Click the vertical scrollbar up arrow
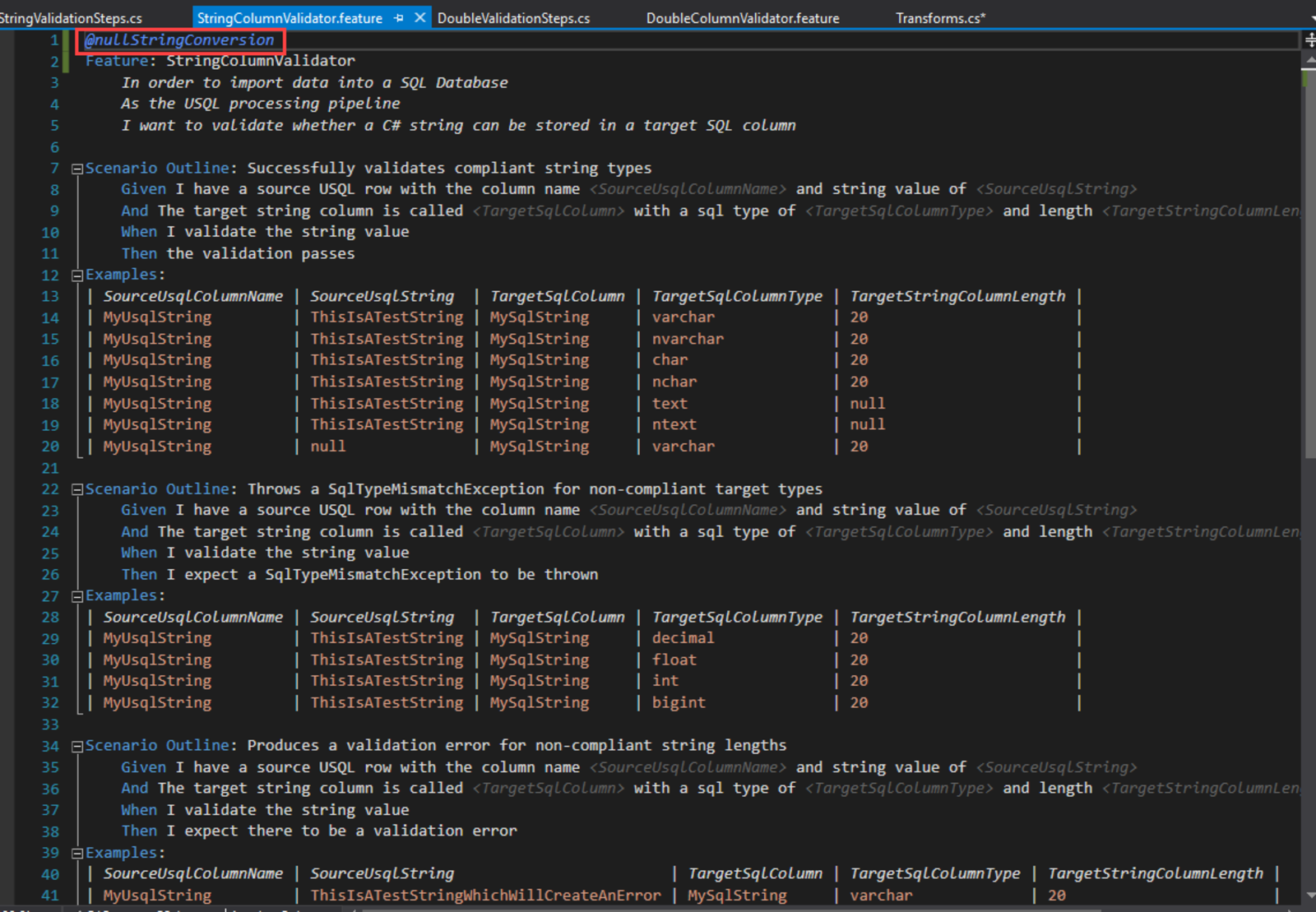Image resolution: width=1316 pixels, height=912 pixels. [x=1309, y=59]
